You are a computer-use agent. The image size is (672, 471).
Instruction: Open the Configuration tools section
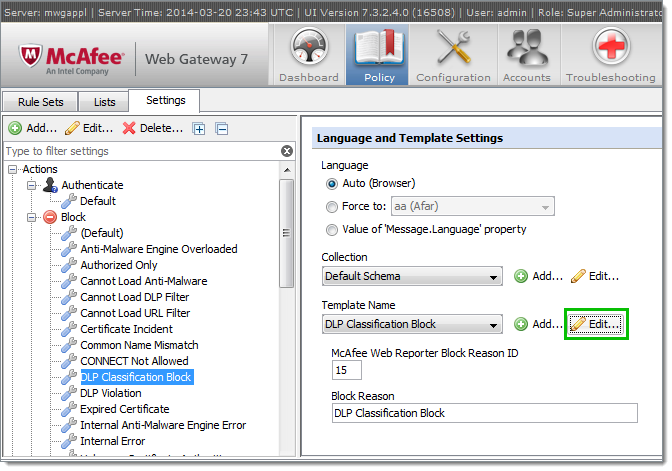[x=454, y=55]
